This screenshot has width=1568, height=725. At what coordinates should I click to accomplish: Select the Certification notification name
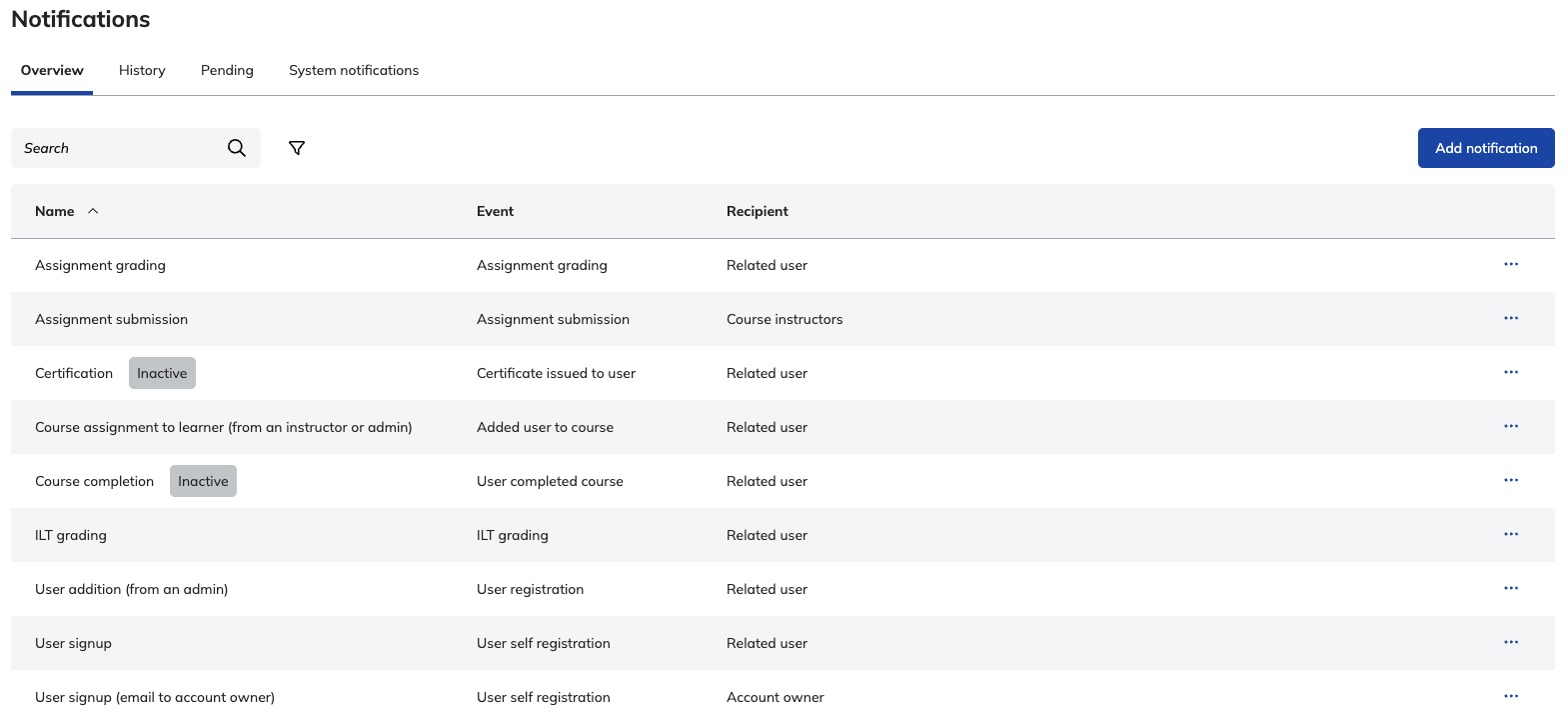74,373
